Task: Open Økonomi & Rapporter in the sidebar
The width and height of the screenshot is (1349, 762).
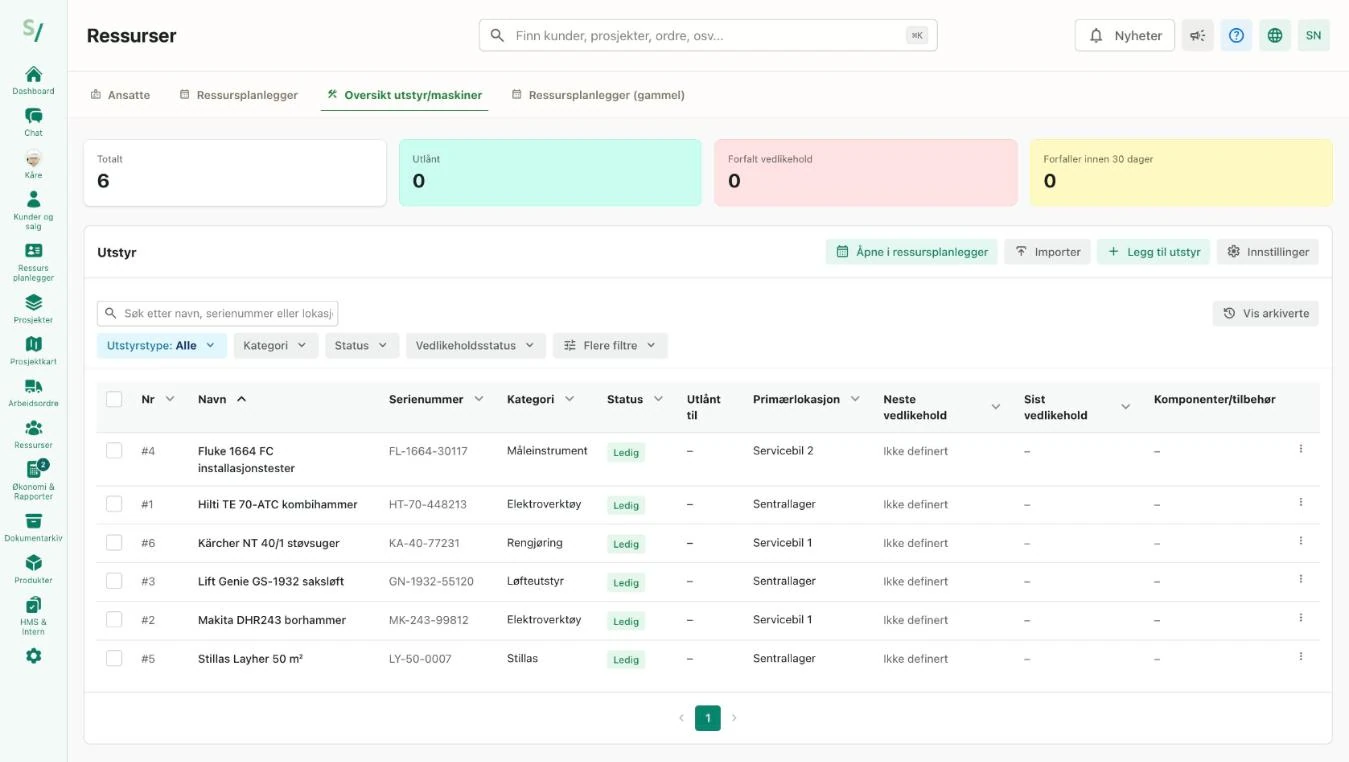Action: click(x=33, y=480)
